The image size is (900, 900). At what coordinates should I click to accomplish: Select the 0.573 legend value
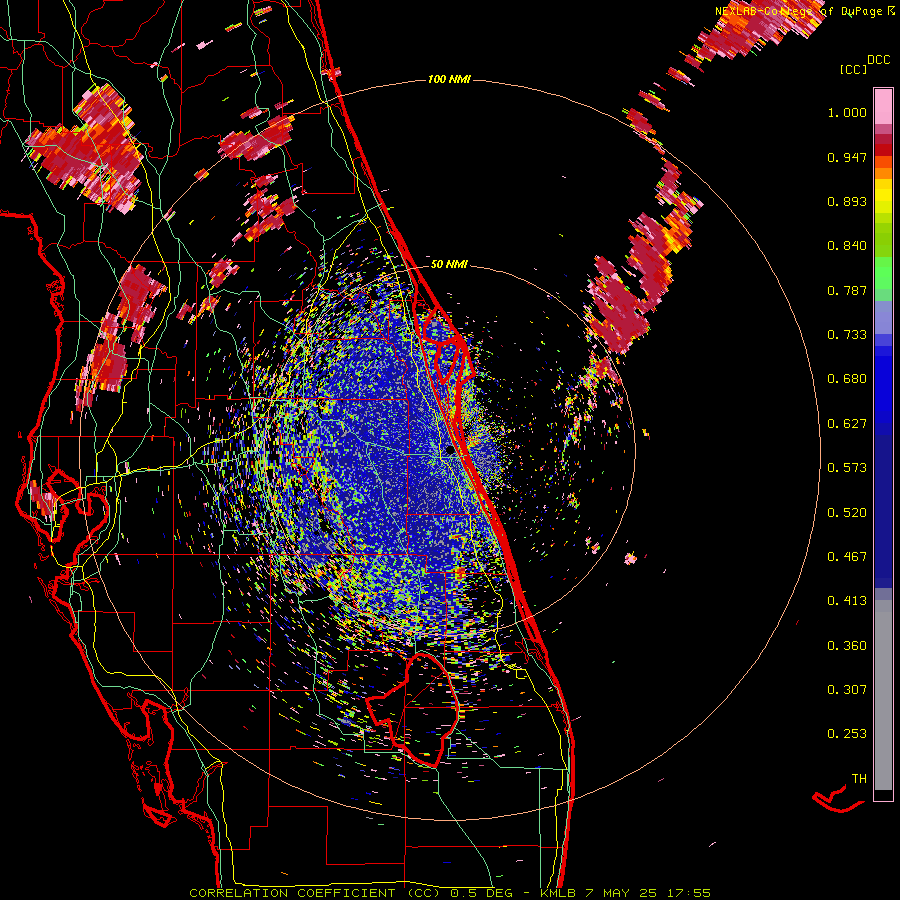click(x=847, y=468)
